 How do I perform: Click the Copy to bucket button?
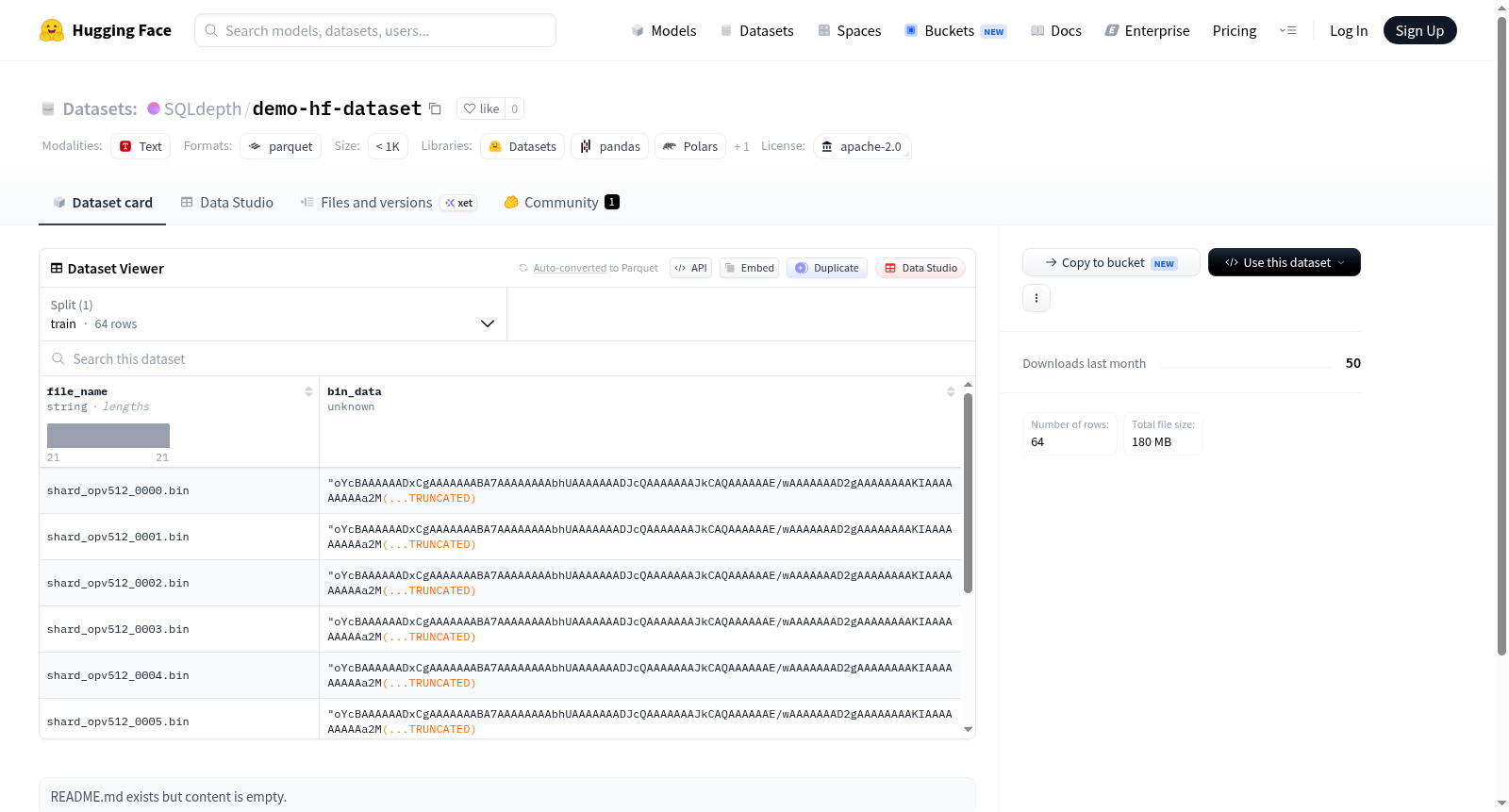[1111, 262]
